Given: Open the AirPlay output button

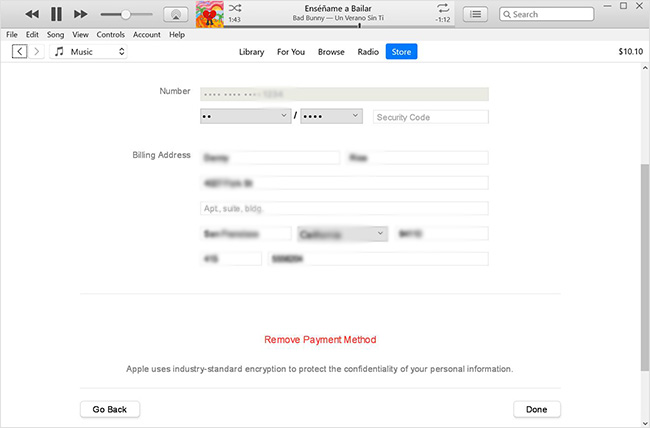Looking at the screenshot, I should coord(176,15).
